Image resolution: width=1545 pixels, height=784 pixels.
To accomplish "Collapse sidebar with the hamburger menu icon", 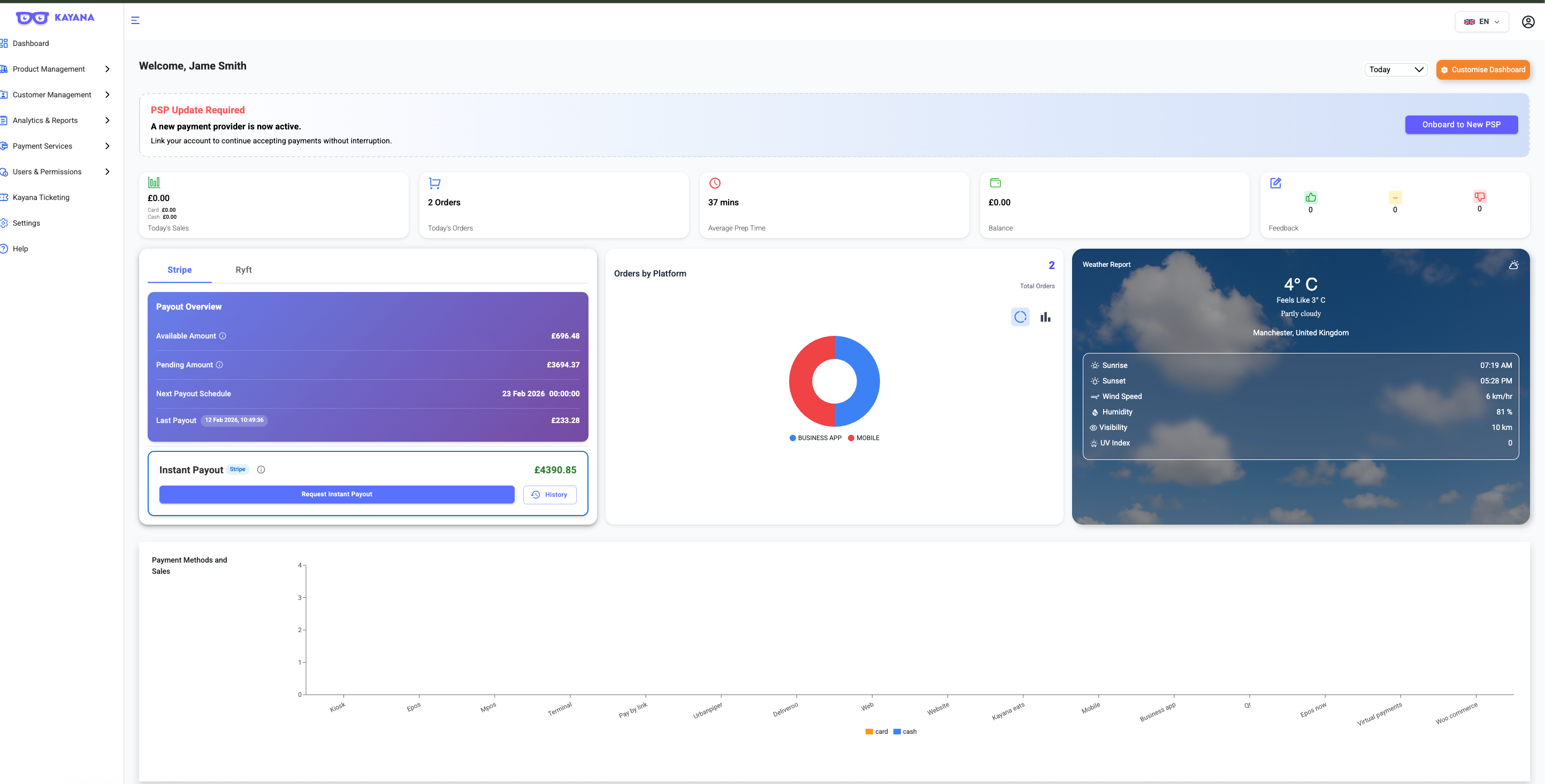I will point(135,20).
